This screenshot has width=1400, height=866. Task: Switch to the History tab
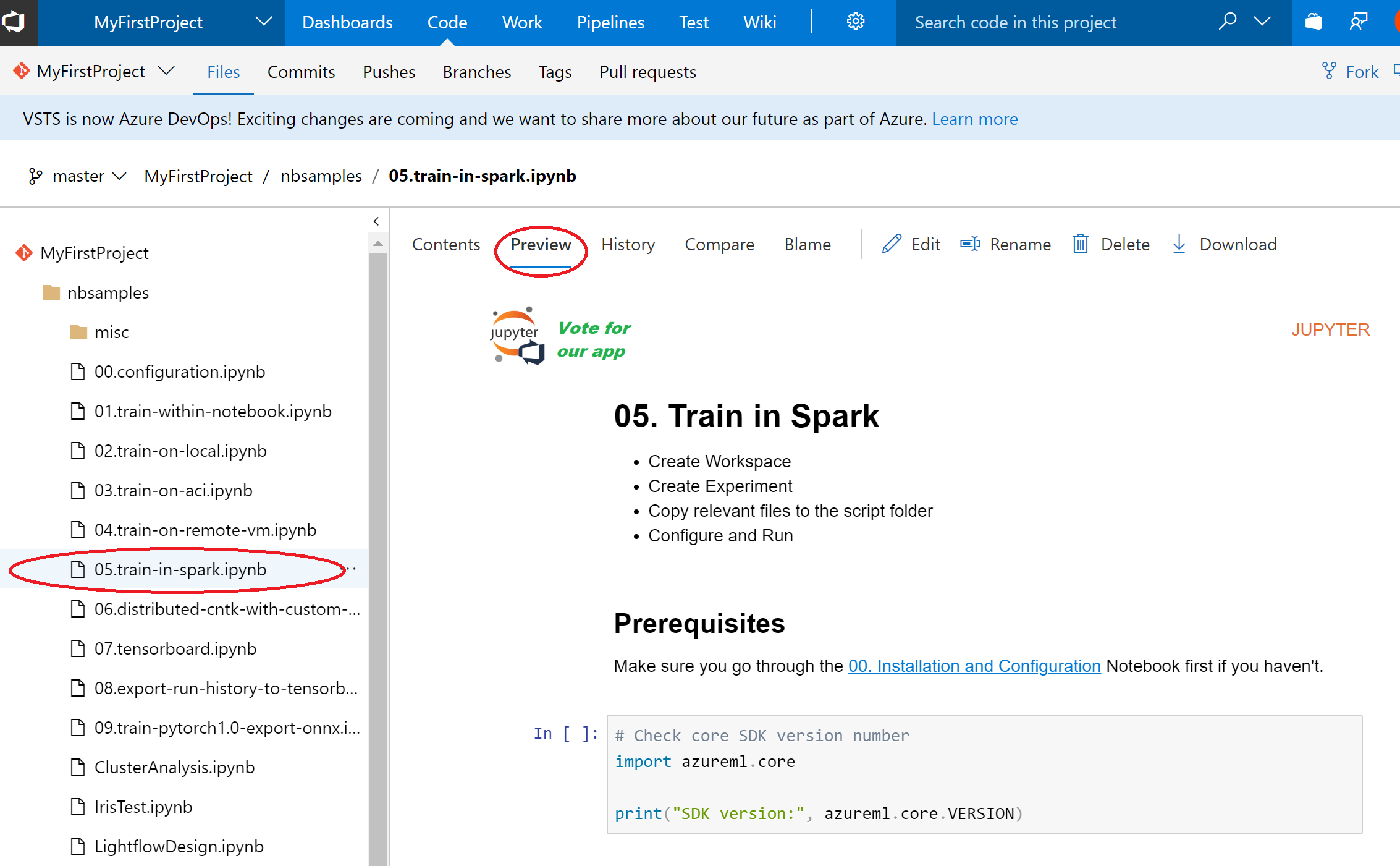(x=628, y=244)
